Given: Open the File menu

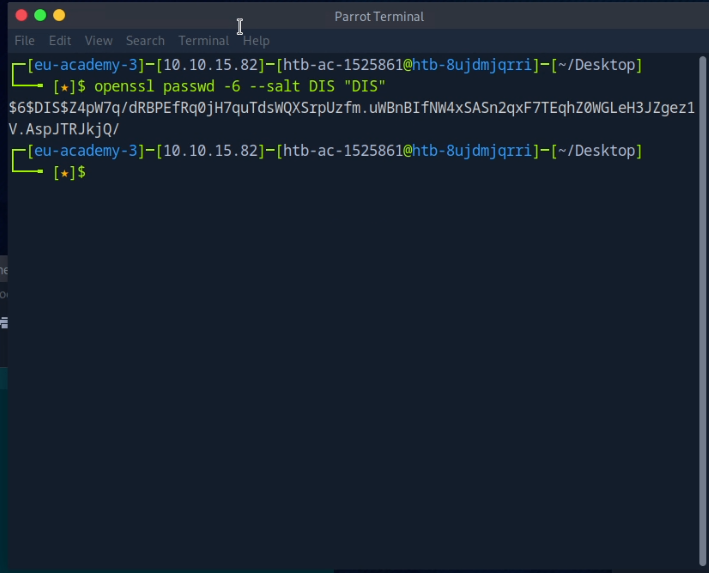Looking at the screenshot, I should 24,41.
